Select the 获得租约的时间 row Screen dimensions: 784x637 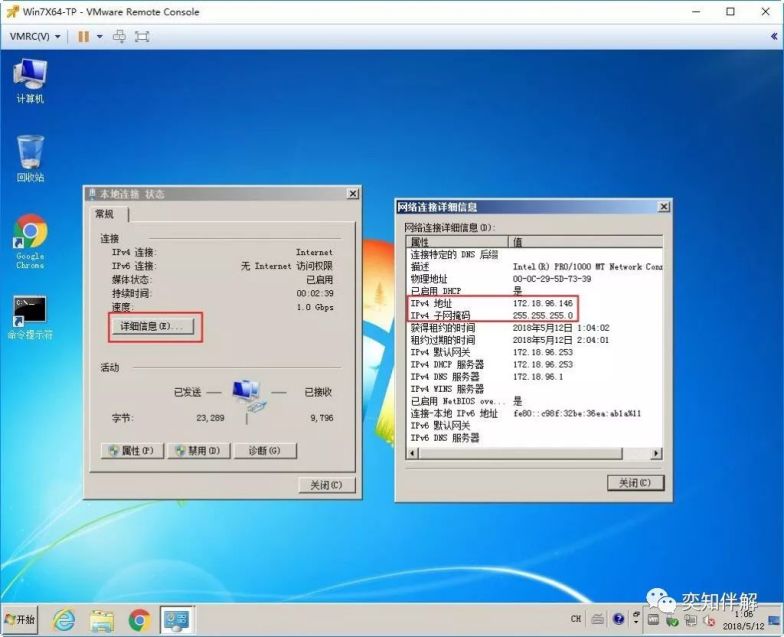click(x=535, y=328)
